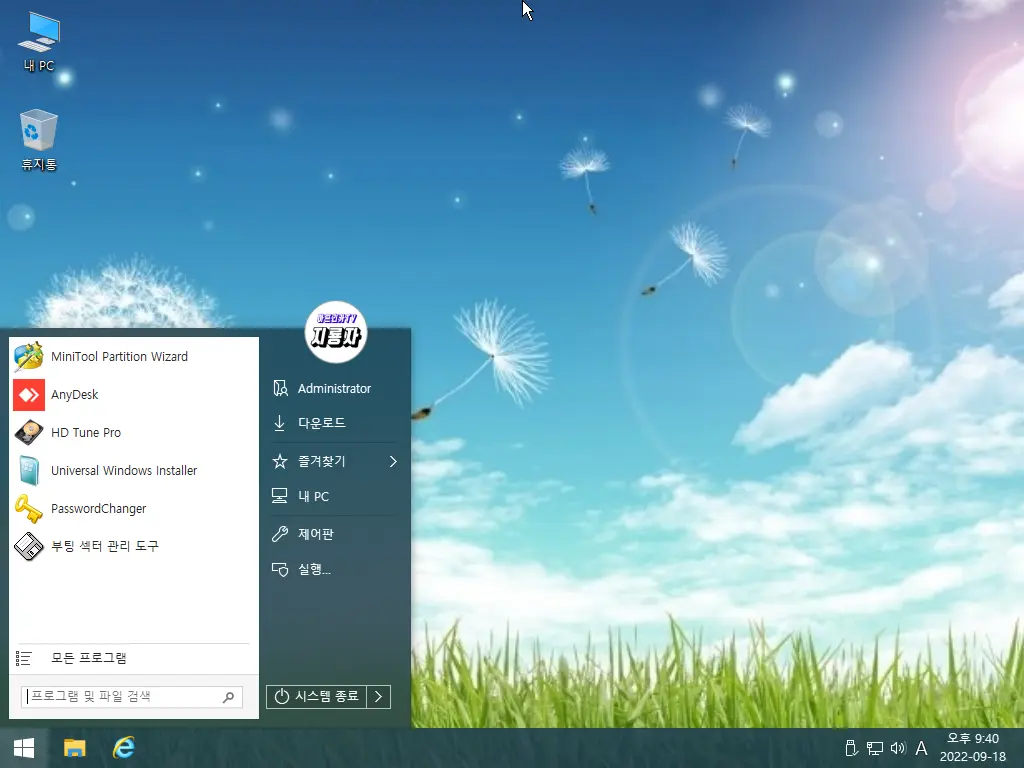Viewport: 1024px width, 768px height.
Task: Toggle the input language indicator A
Action: 921,748
